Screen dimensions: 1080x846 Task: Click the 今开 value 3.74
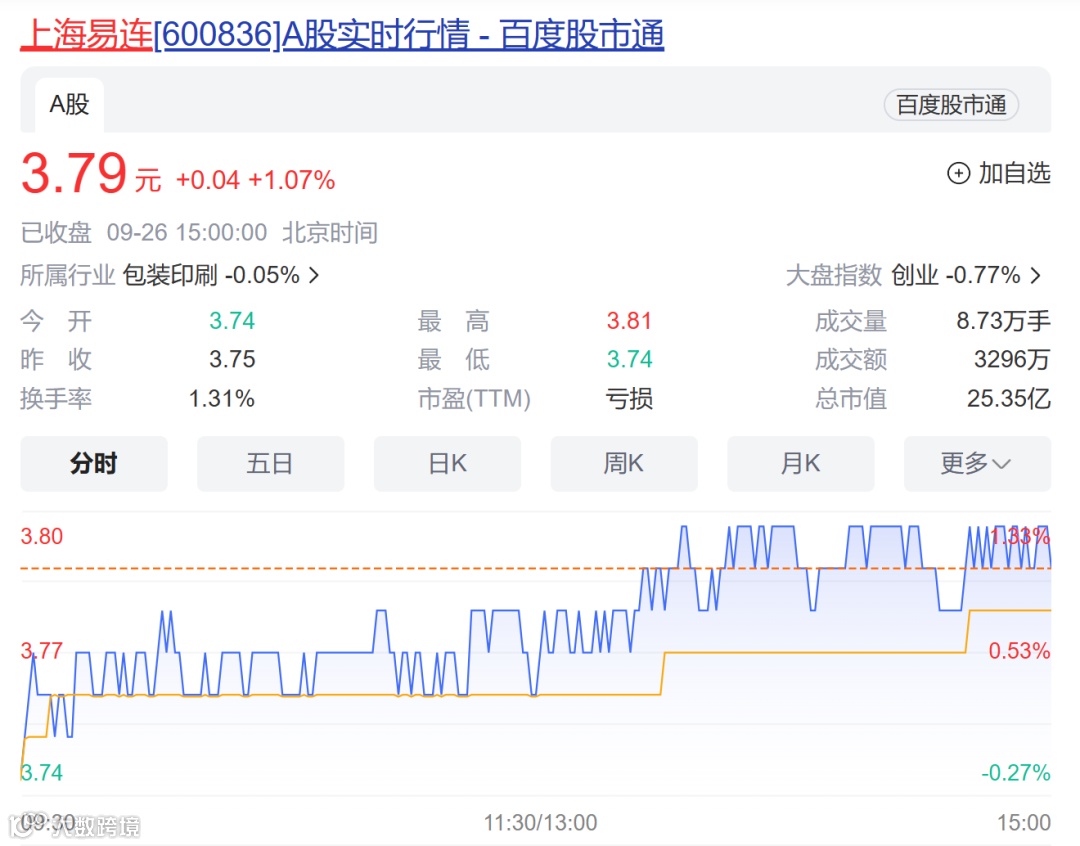pyautogui.click(x=232, y=321)
